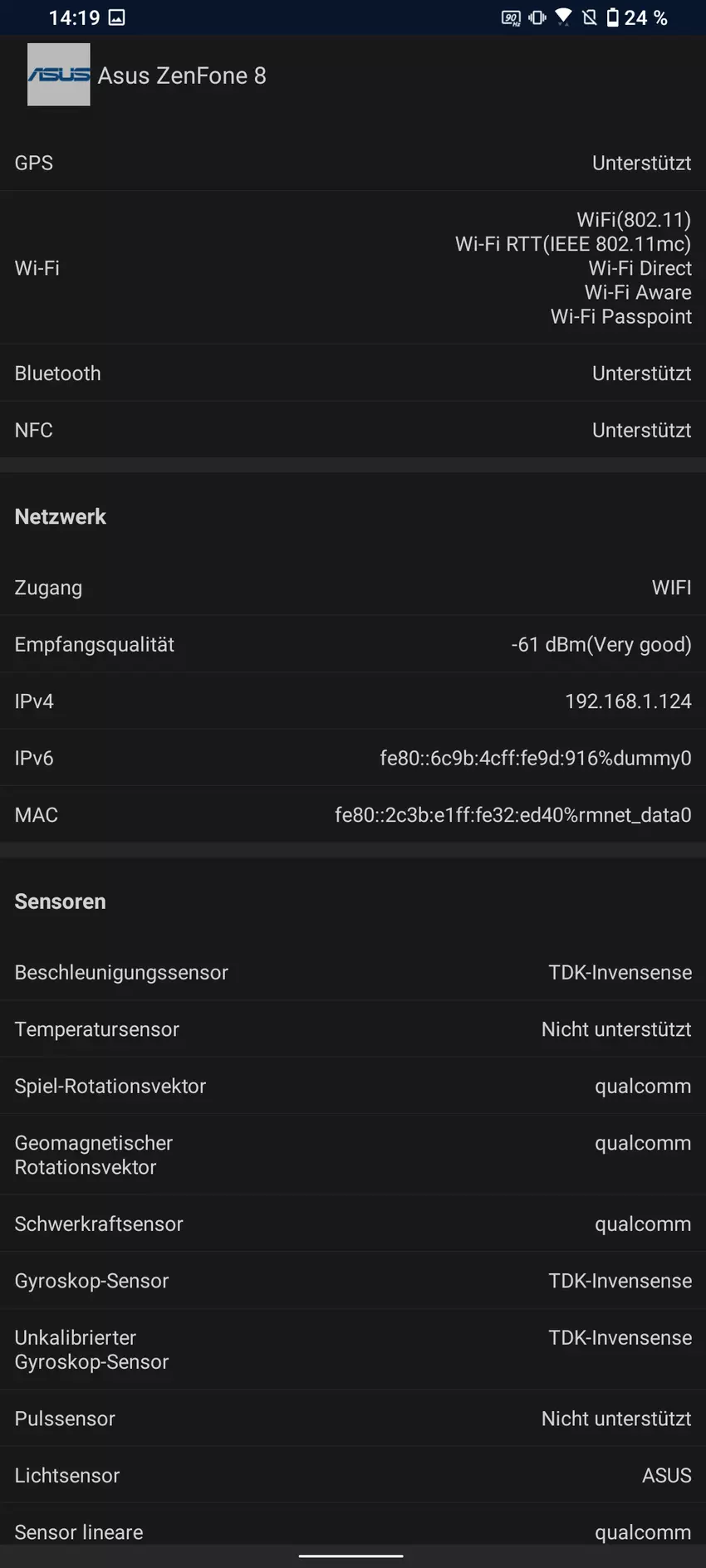Image resolution: width=706 pixels, height=1568 pixels.
Task: Select the NFC row
Action: [x=353, y=430]
